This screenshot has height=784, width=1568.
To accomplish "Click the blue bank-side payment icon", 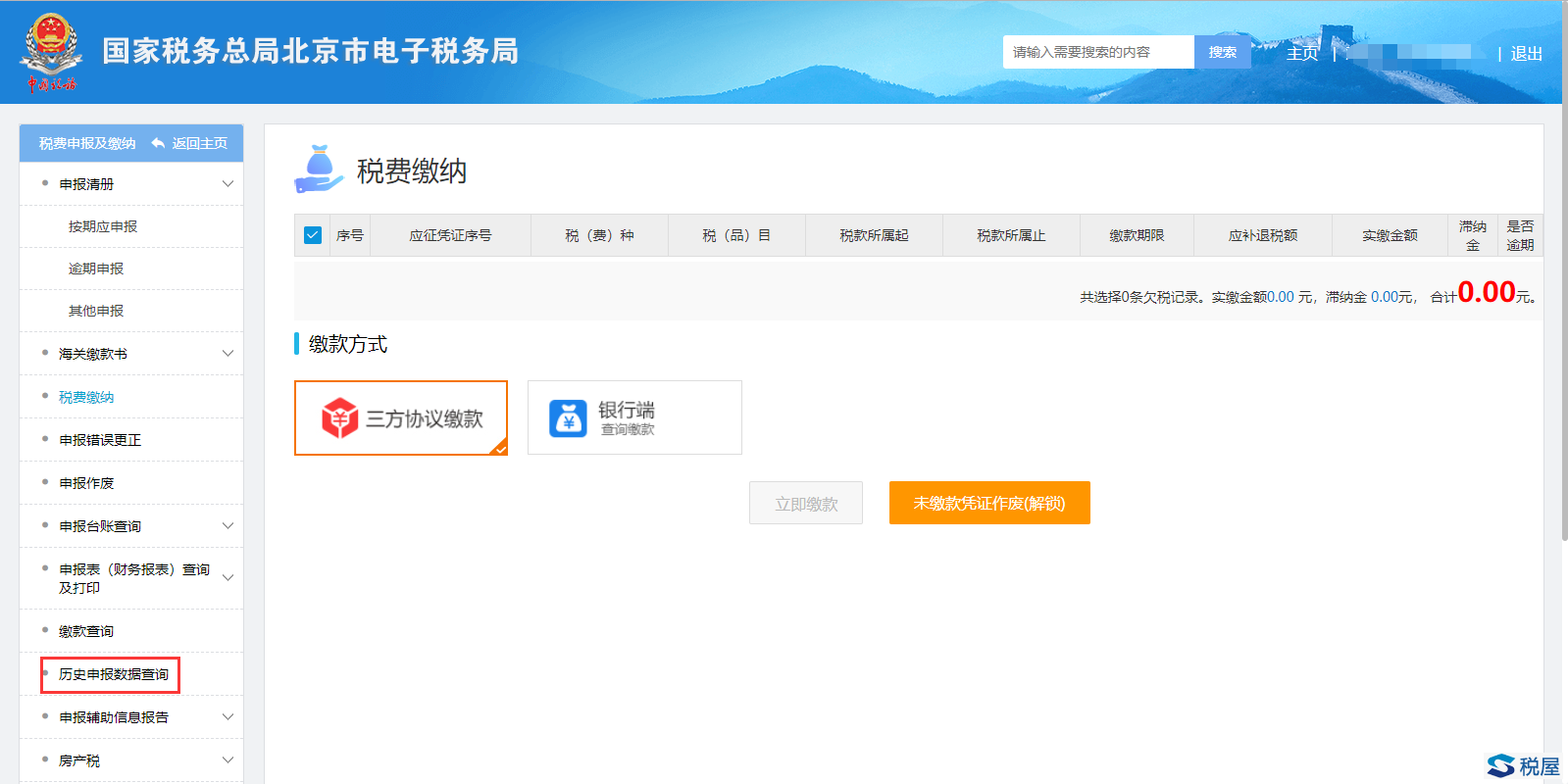I will 568,418.
